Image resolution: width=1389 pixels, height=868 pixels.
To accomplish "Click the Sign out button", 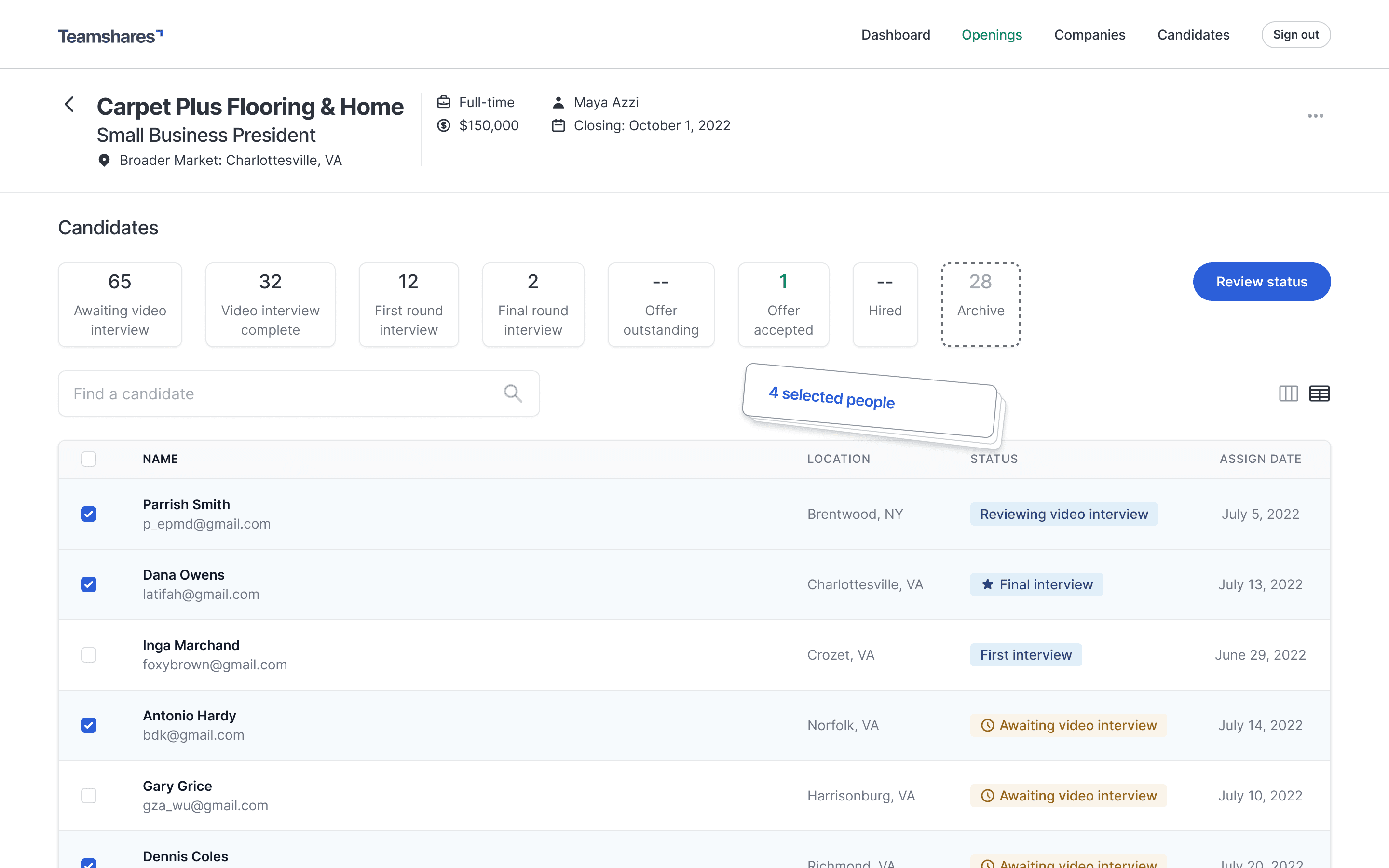I will point(1295,35).
